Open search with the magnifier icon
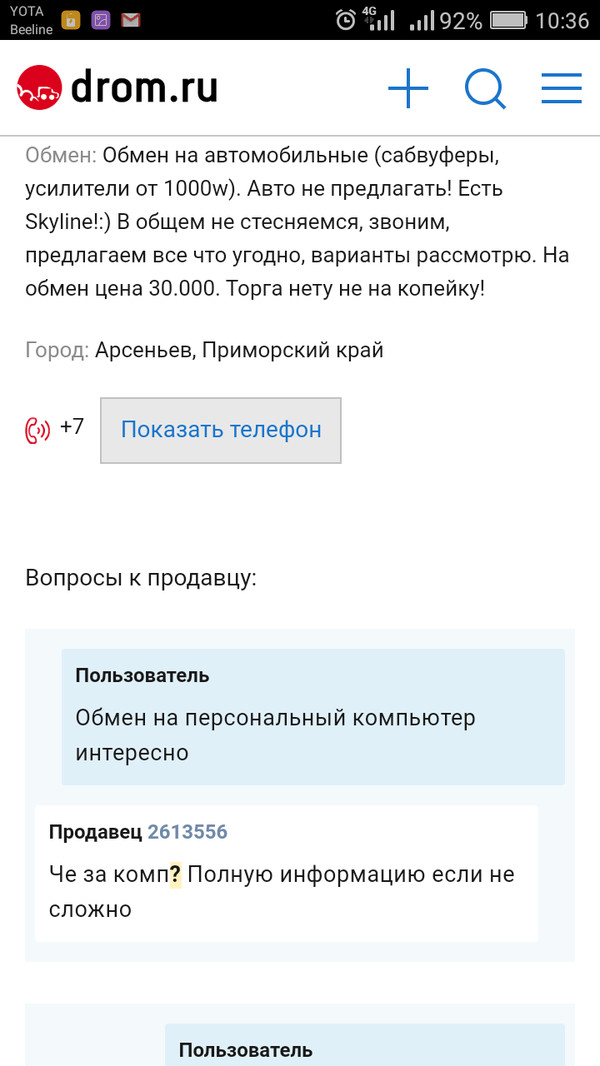 click(x=485, y=90)
